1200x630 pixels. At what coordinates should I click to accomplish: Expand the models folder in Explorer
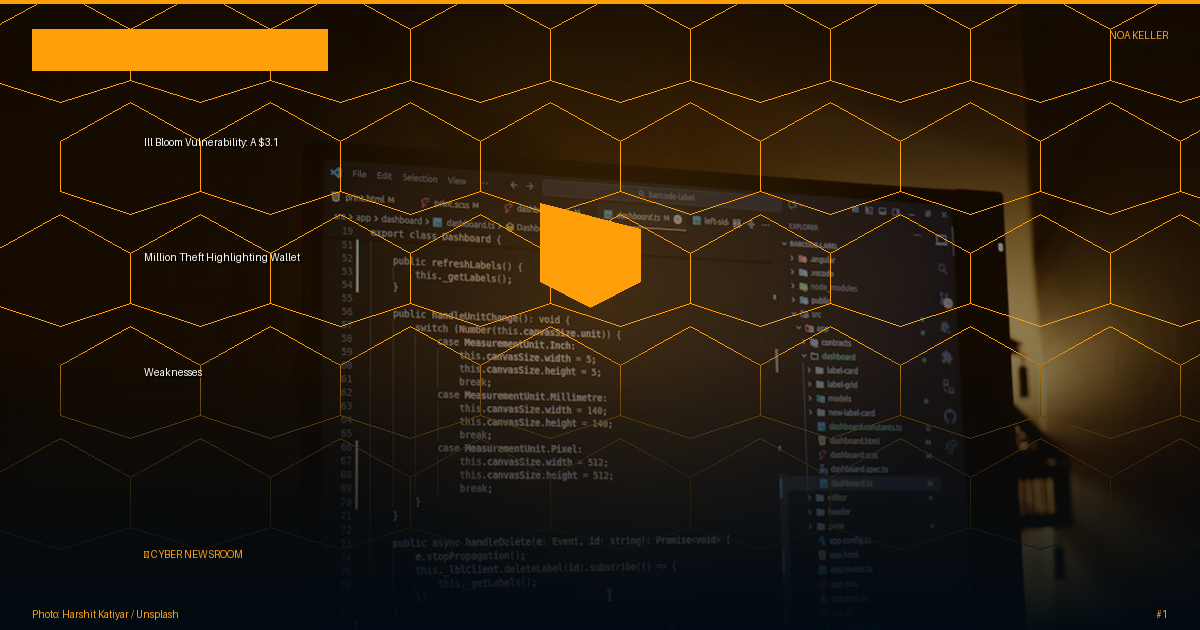[x=830, y=398]
